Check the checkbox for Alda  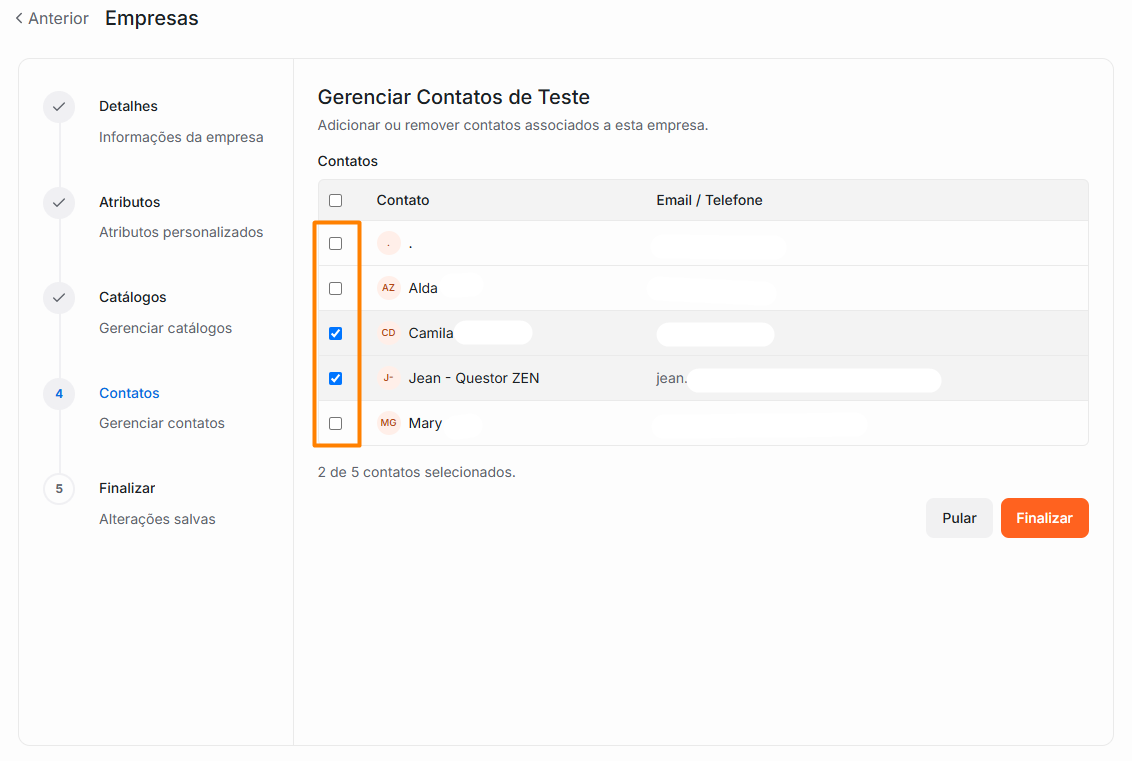pyautogui.click(x=336, y=288)
